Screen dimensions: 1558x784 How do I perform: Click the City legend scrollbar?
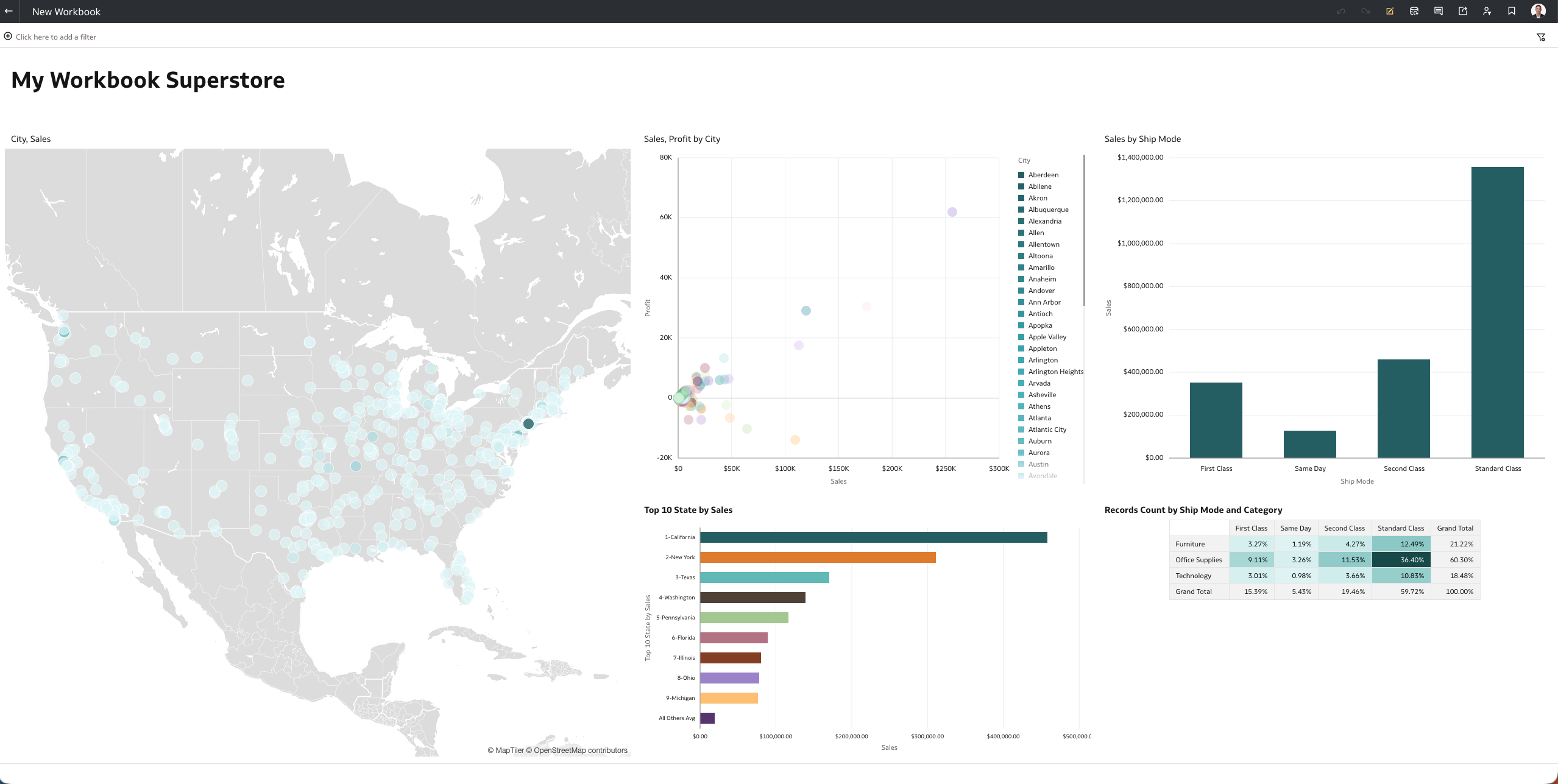coord(1084,231)
